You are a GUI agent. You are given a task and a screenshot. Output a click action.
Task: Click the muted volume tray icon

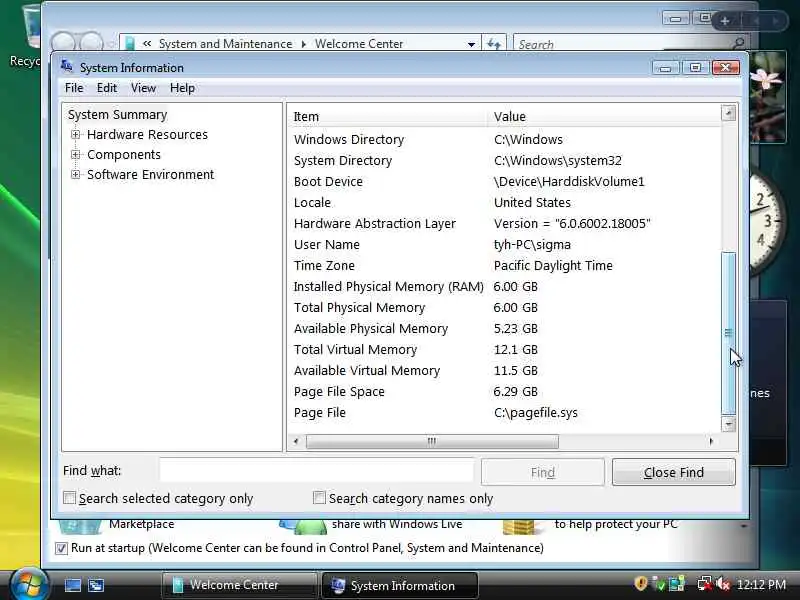click(x=722, y=583)
